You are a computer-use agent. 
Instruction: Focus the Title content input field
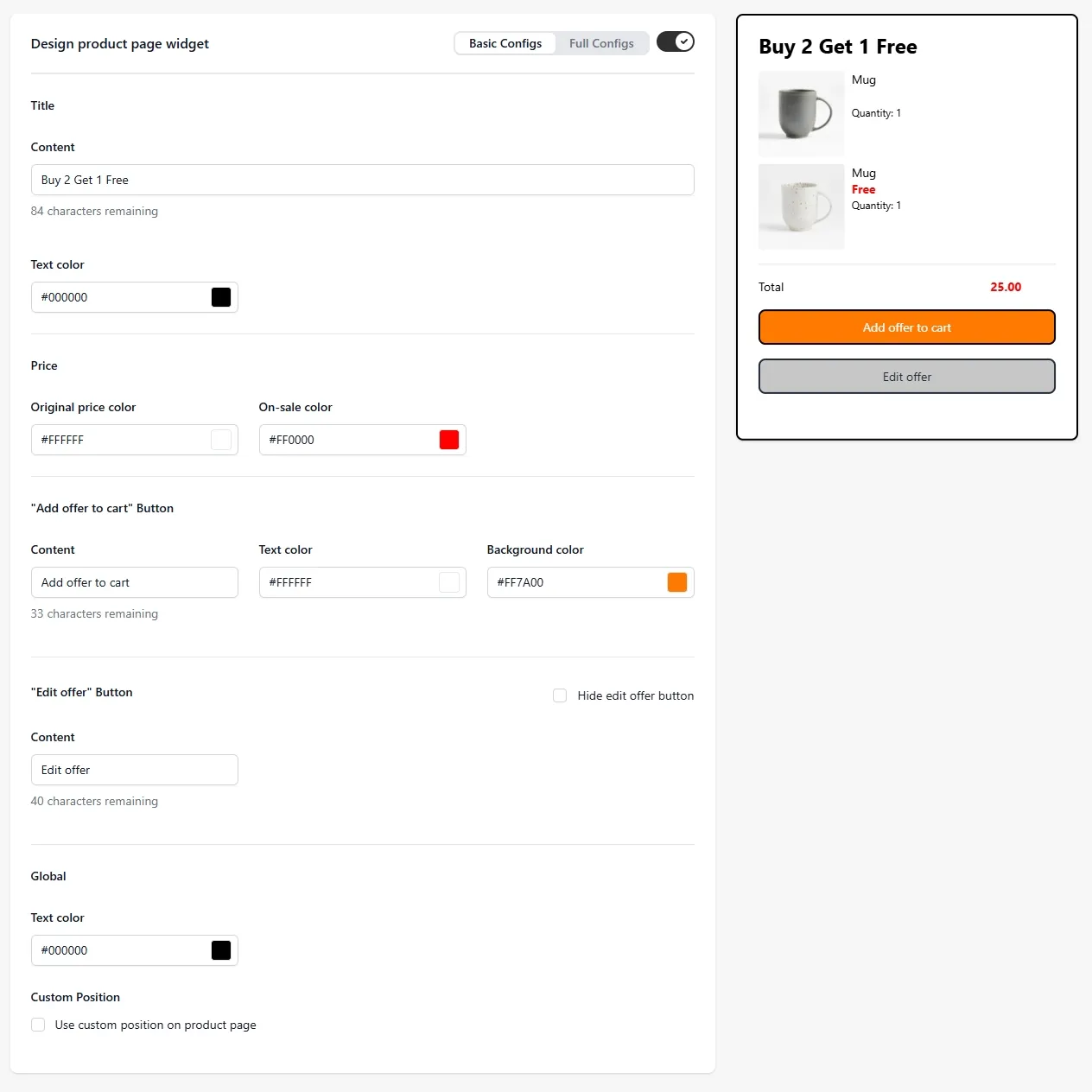coord(363,180)
